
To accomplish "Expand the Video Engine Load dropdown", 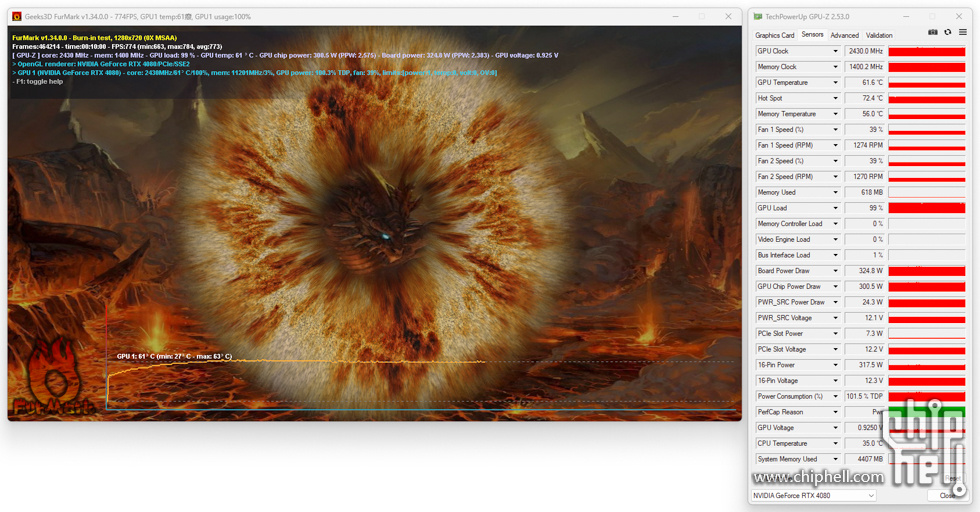I will point(835,239).
